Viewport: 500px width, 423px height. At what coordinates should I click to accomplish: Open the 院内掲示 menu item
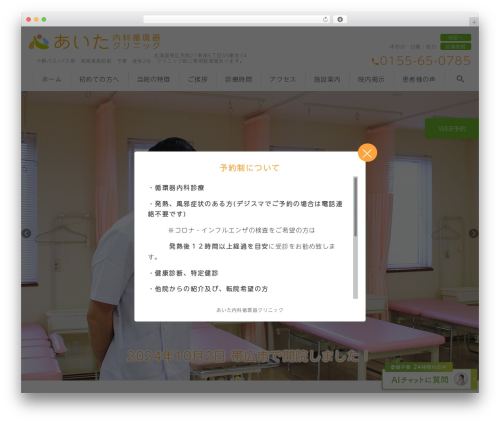(371, 79)
